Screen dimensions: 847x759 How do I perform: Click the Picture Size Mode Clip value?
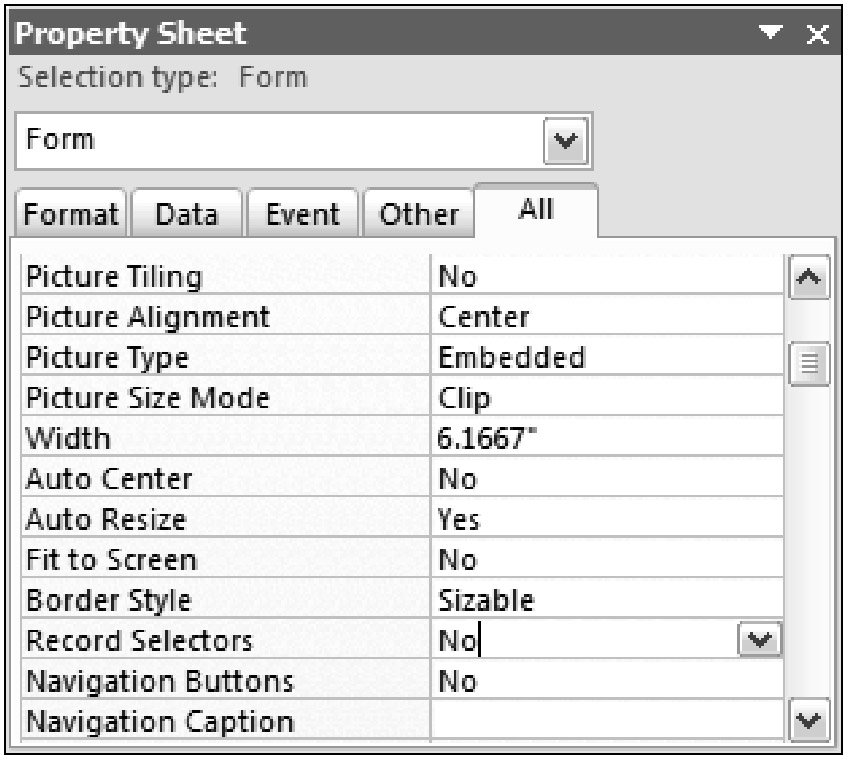point(606,398)
